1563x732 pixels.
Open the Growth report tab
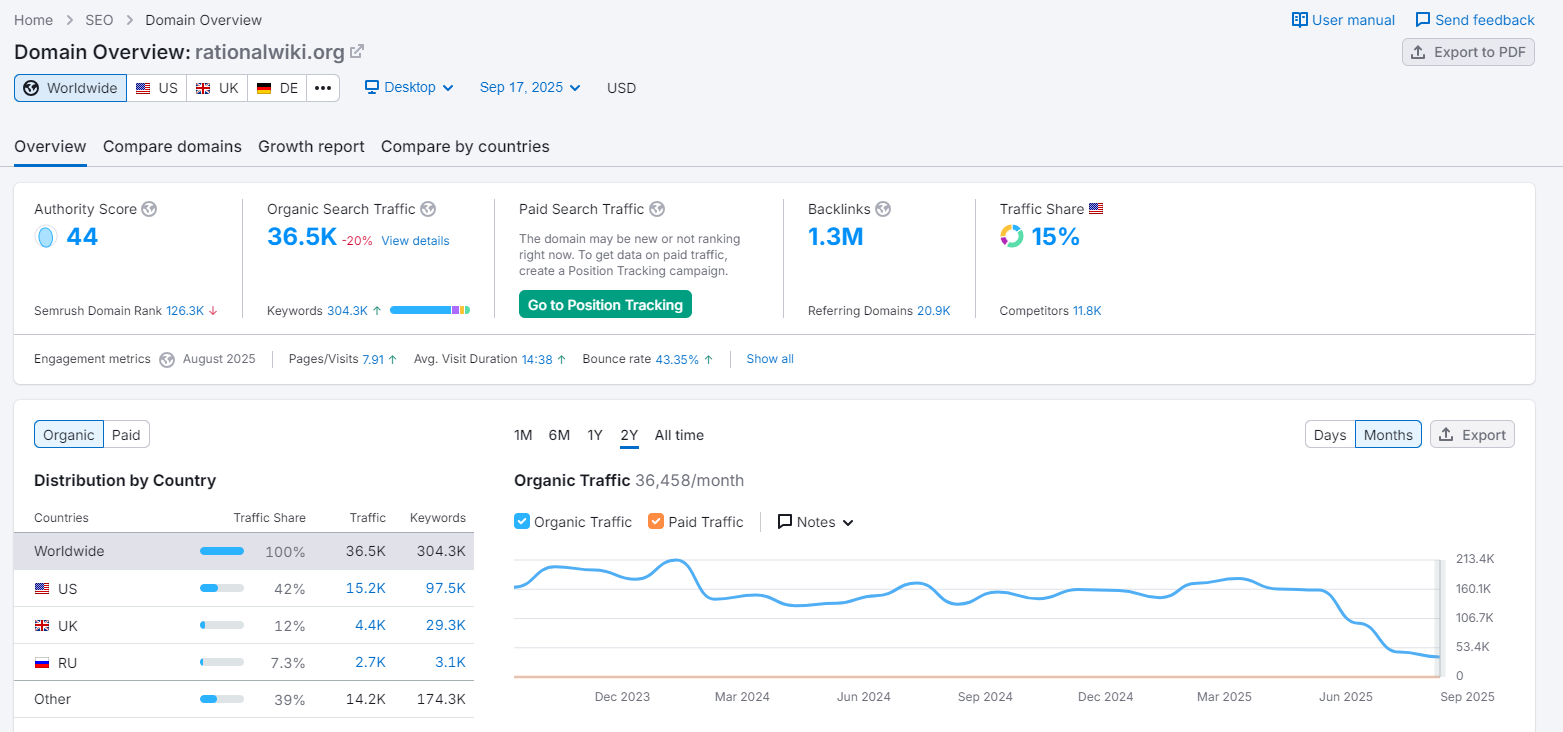(x=311, y=147)
